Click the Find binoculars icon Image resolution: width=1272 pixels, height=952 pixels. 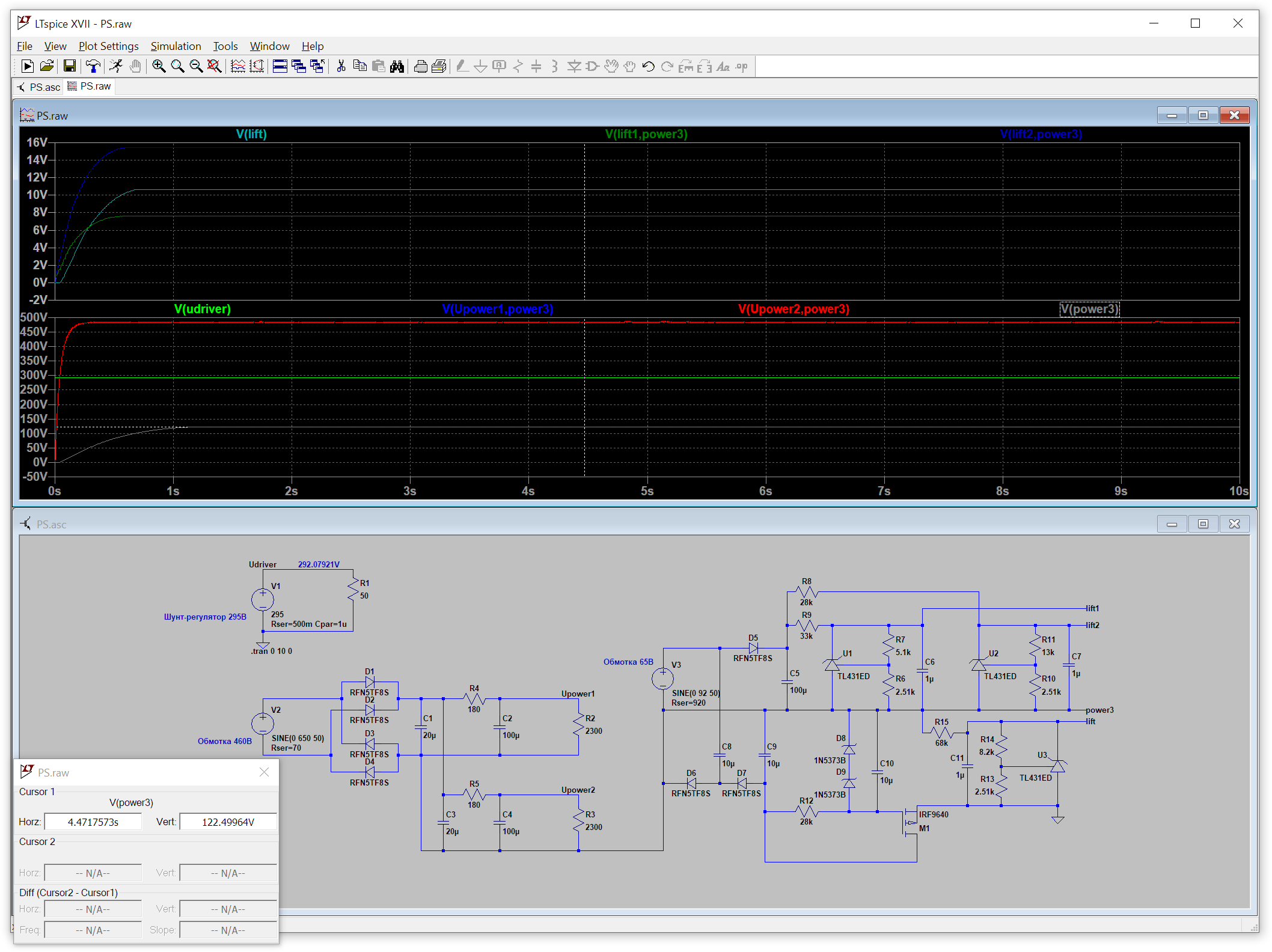[397, 67]
